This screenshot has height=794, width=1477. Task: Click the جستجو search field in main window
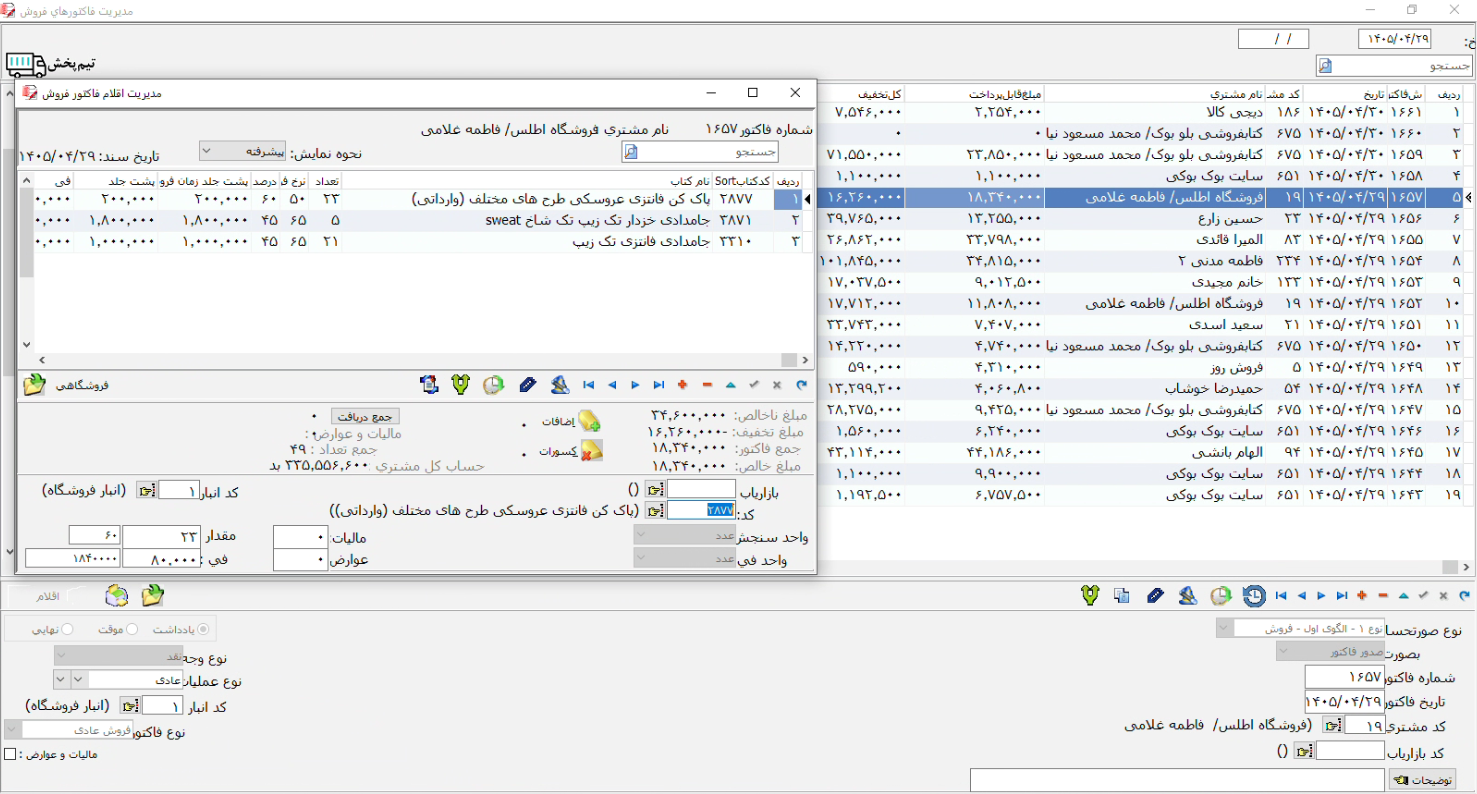(1394, 66)
